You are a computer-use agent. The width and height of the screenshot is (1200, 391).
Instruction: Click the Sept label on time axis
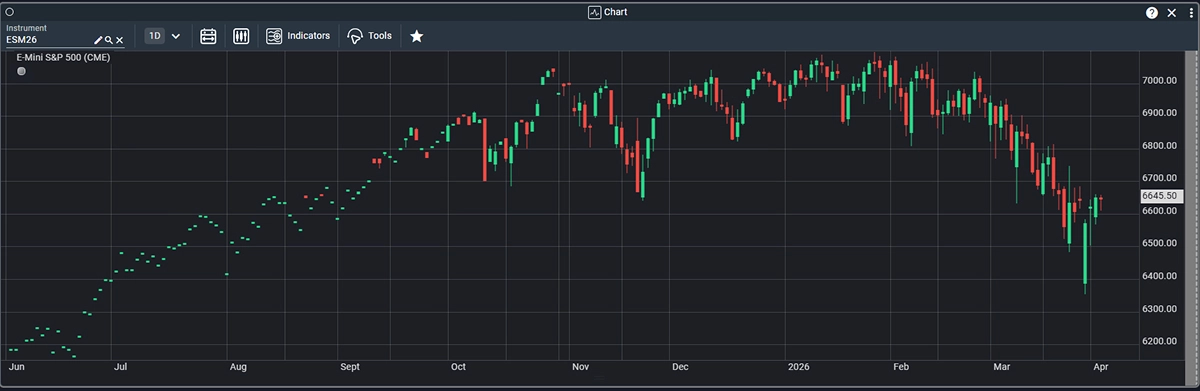350,368
